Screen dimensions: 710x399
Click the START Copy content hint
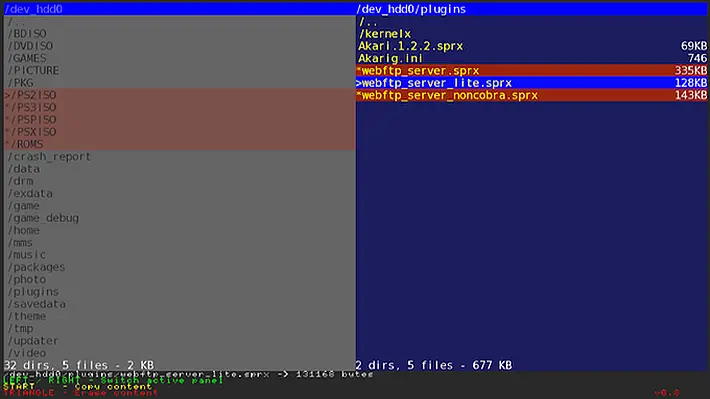pos(77,386)
